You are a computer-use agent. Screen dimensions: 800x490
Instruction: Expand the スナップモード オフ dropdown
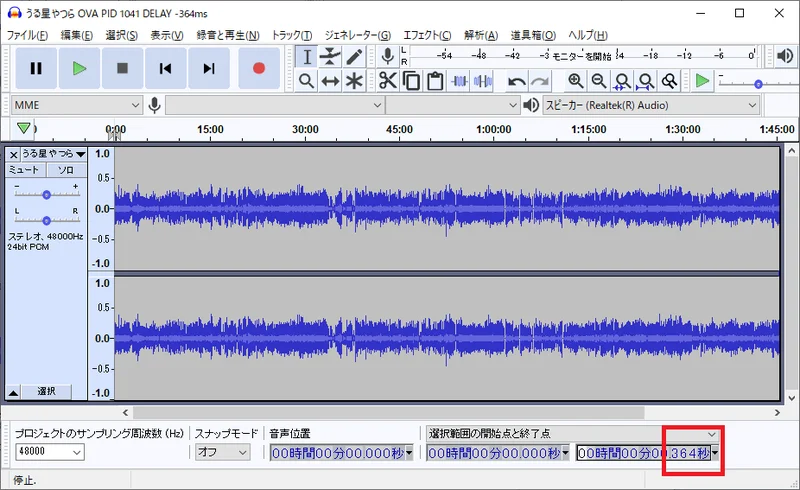click(222, 453)
